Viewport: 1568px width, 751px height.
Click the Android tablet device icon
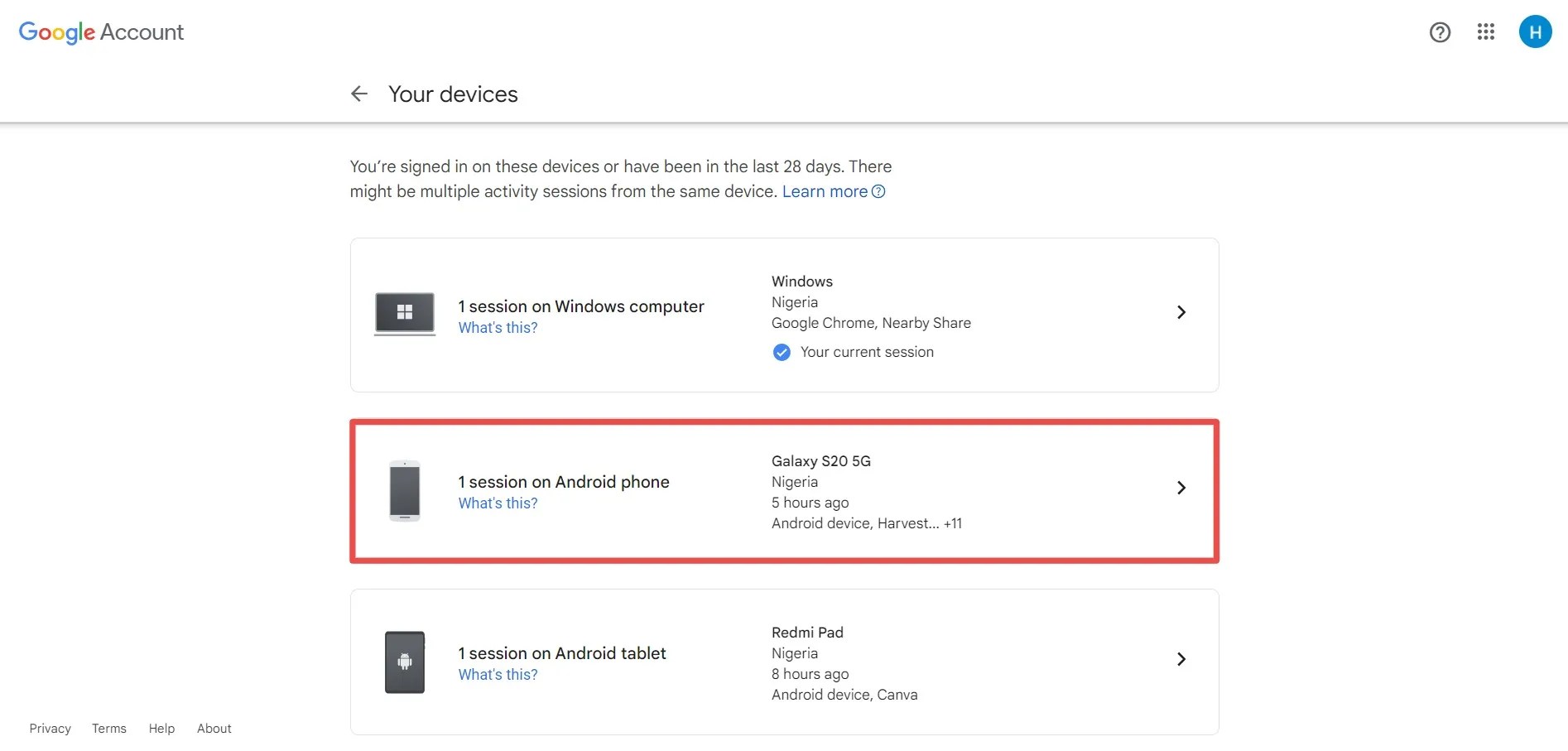point(404,662)
